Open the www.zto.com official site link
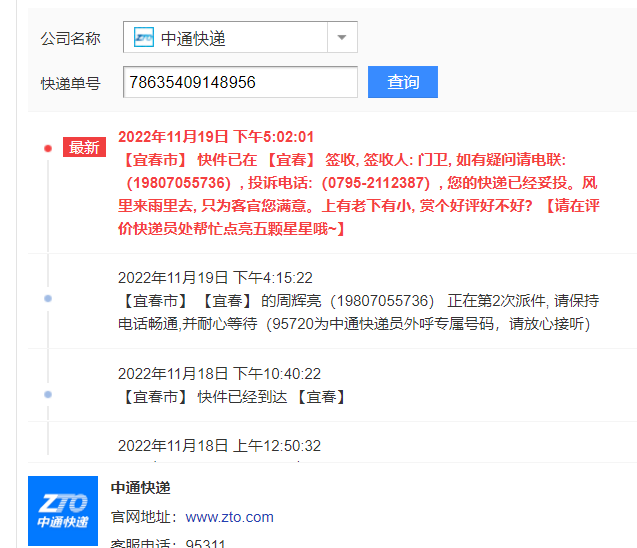 [x=230, y=517]
